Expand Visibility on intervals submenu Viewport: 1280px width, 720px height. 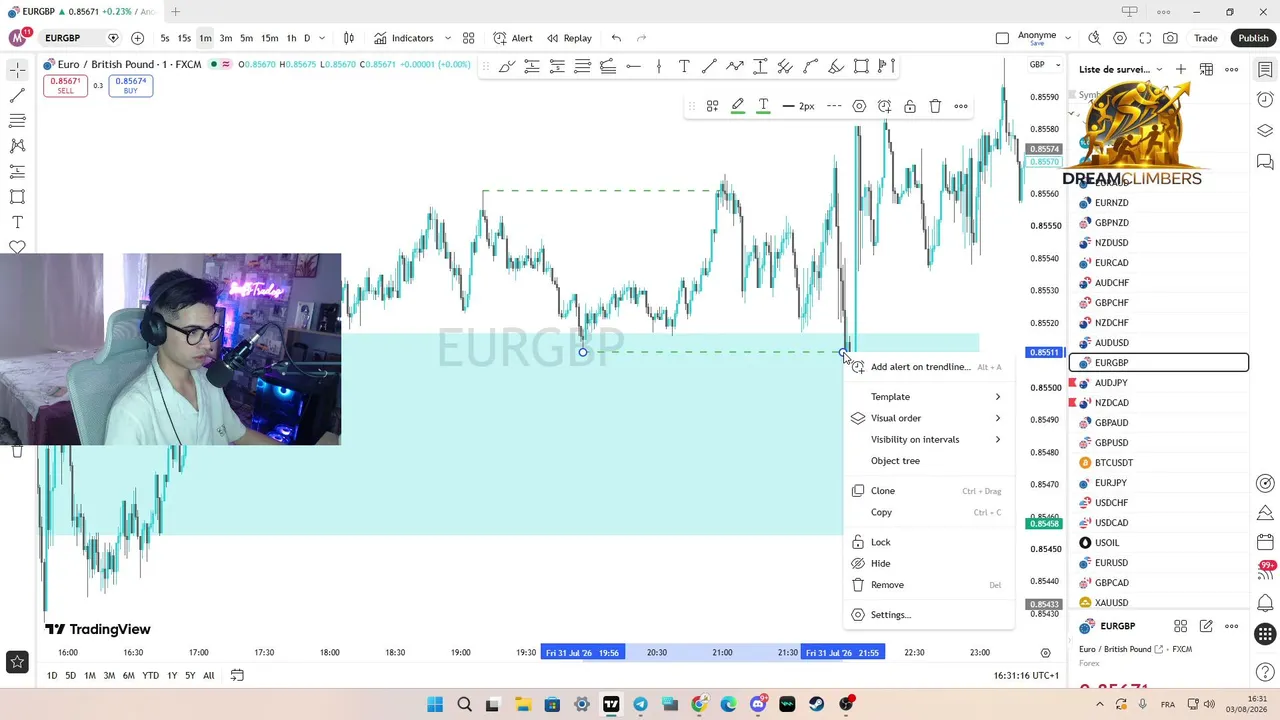[x=929, y=439]
